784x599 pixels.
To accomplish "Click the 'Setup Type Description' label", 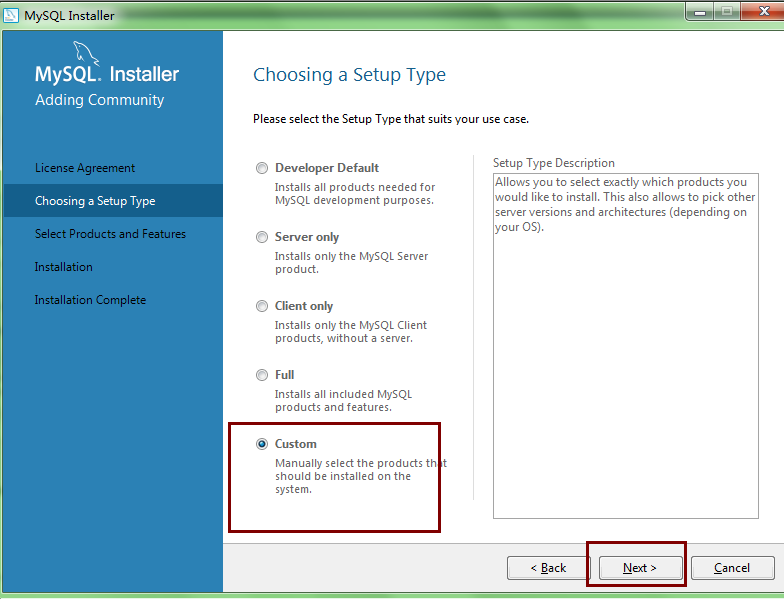I will 554,163.
